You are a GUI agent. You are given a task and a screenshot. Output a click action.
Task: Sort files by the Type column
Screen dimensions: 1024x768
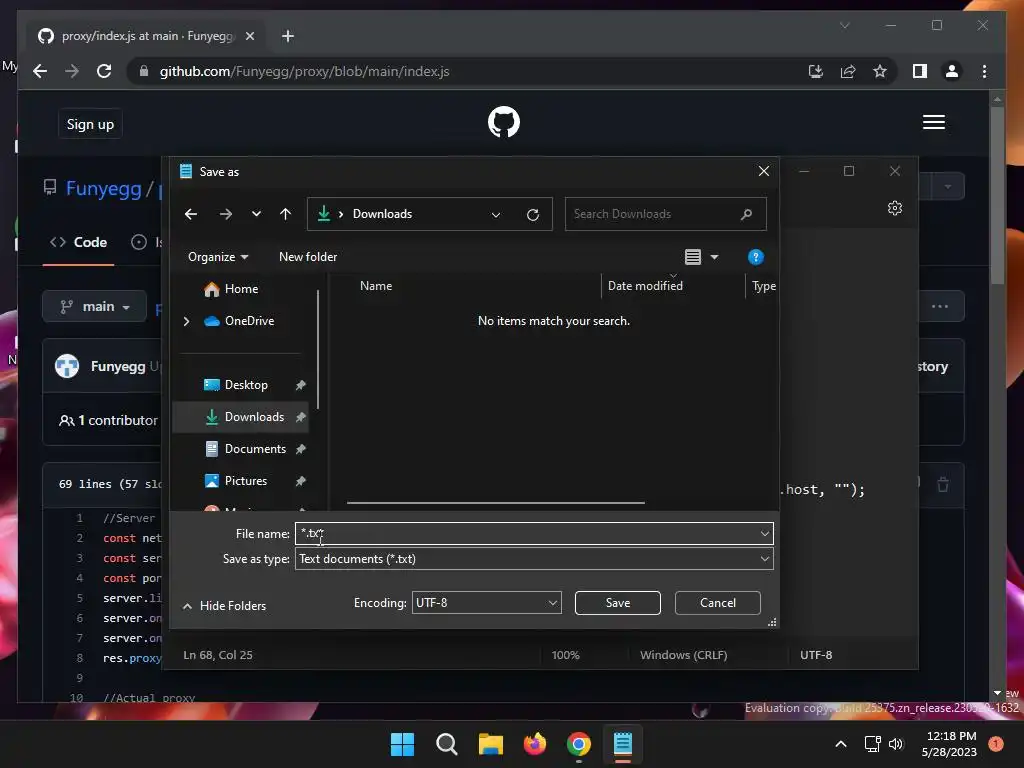point(763,286)
